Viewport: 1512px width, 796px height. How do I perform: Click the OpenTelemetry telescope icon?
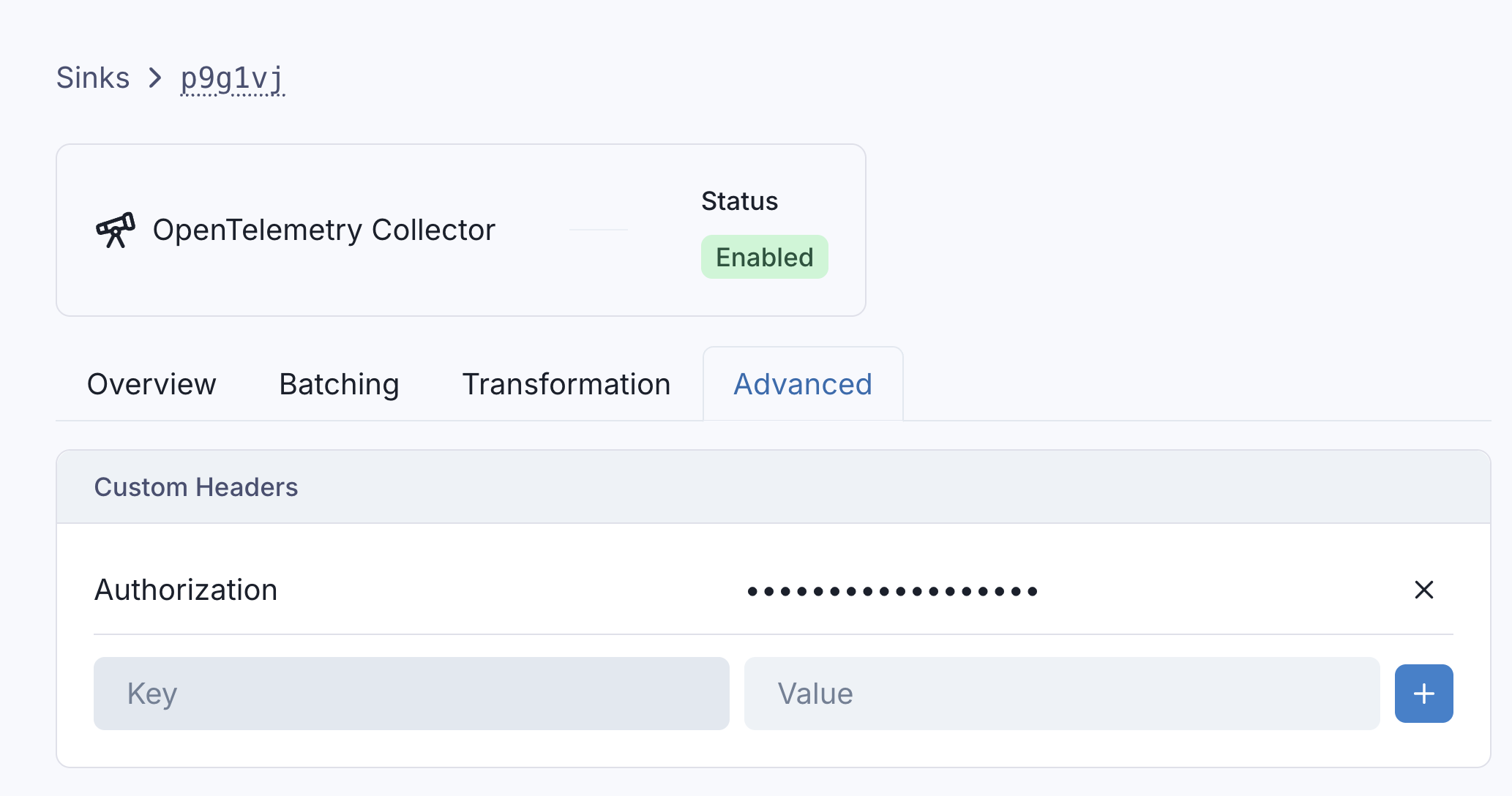coord(116,230)
